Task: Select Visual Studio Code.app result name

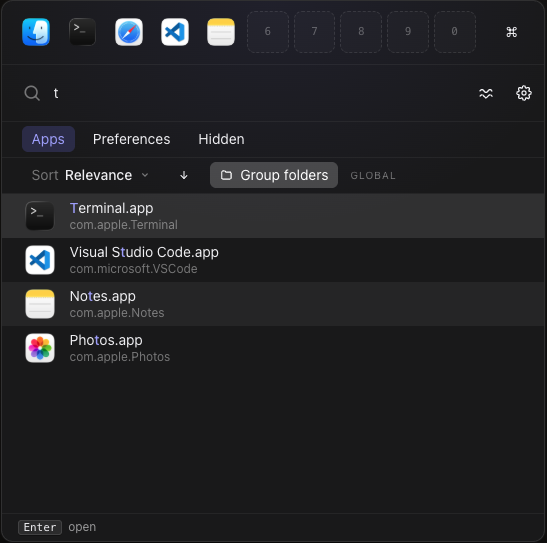Action: pyautogui.click(x=144, y=252)
